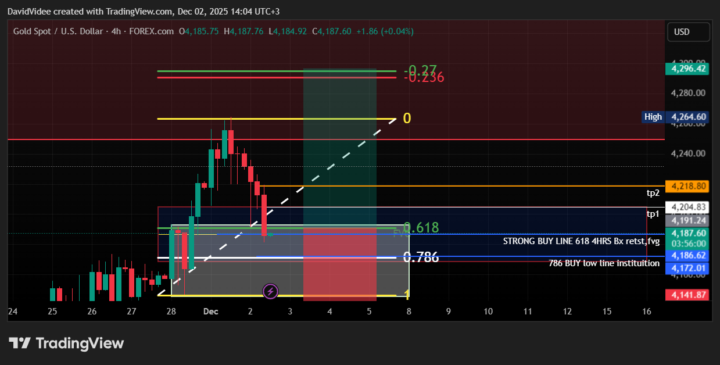Image resolution: width=720 pixels, height=365 pixels.
Task: Select the 4,296.42 green price label
Action: coord(687,69)
